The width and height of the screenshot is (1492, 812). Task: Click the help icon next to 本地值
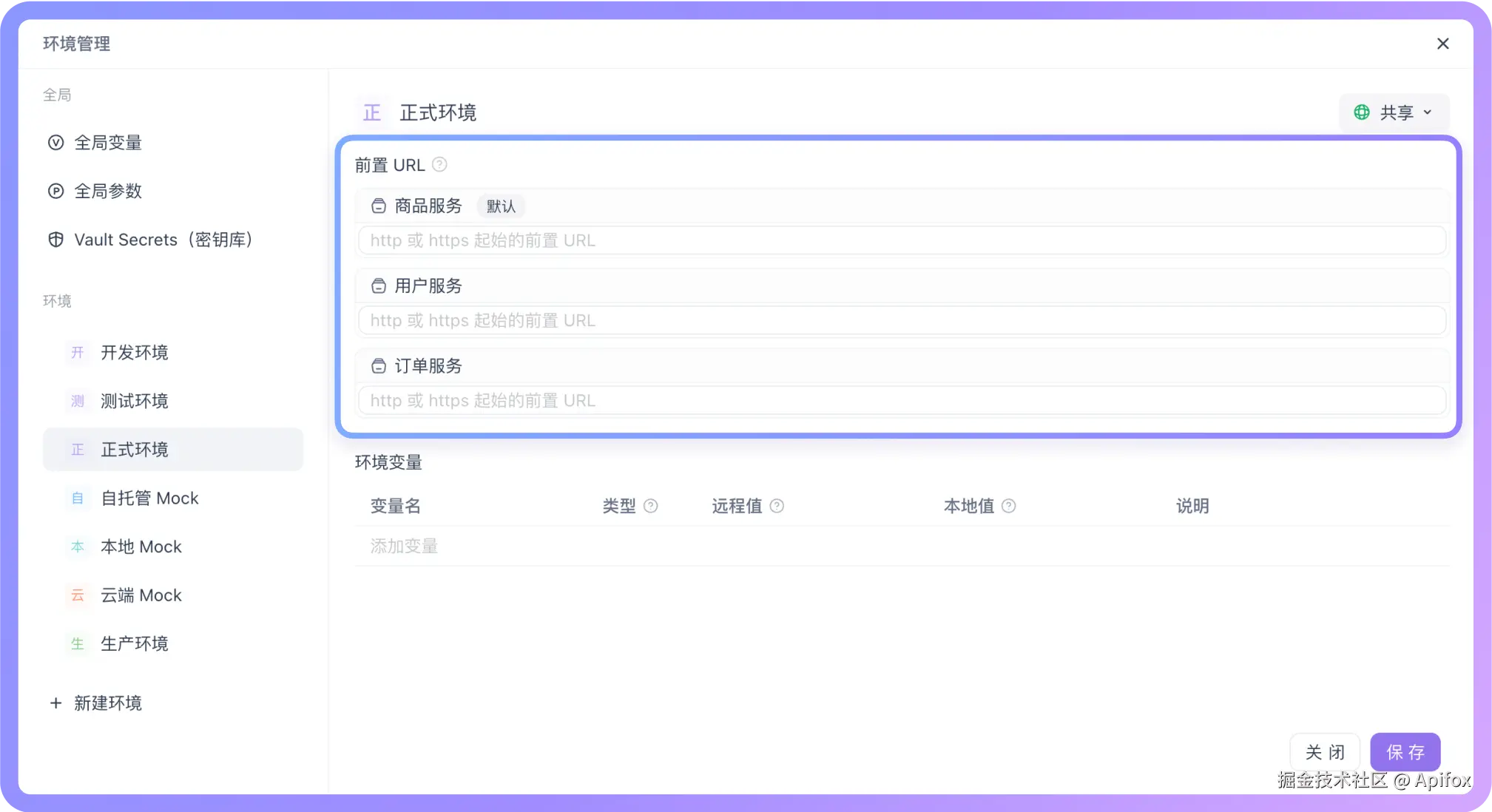[x=1008, y=506]
